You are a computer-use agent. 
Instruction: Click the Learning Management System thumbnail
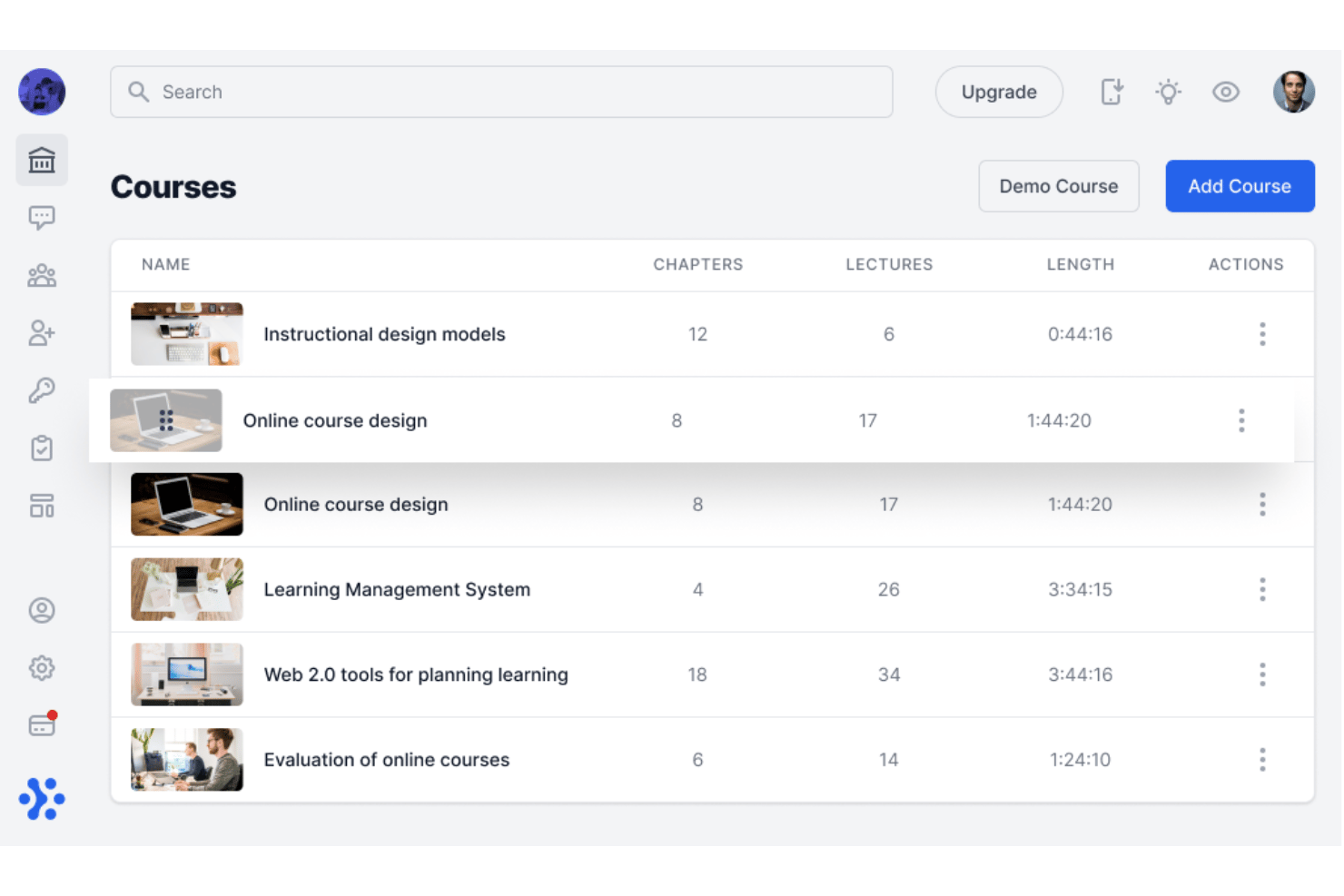[x=187, y=590]
